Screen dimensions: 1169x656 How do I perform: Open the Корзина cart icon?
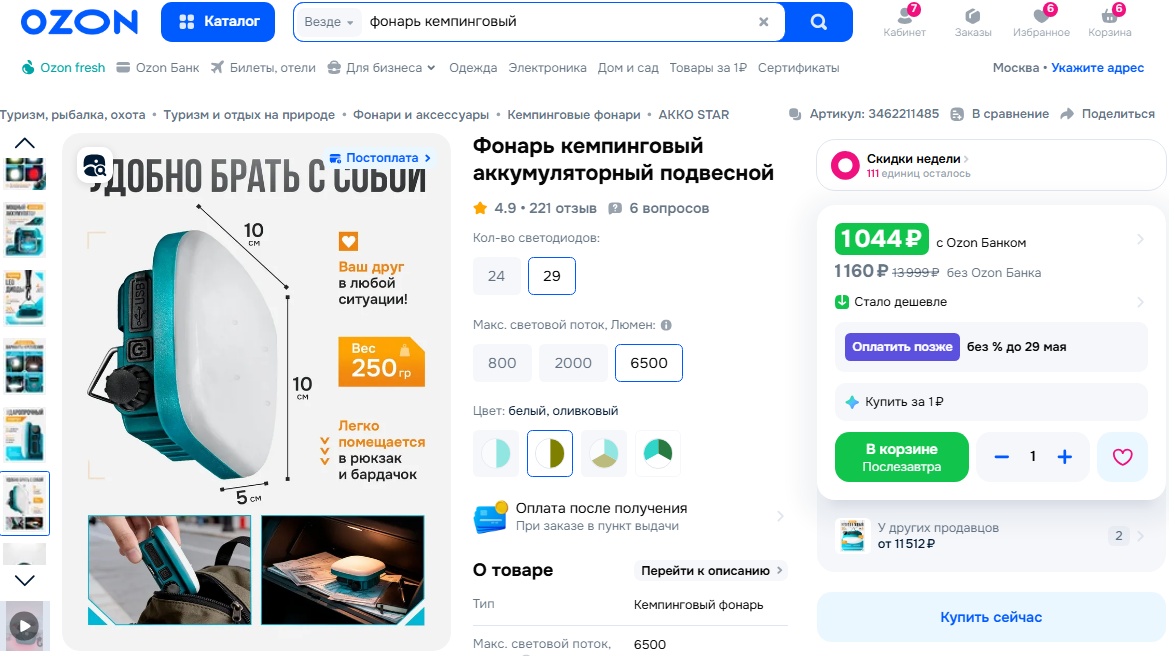tap(1109, 22)
